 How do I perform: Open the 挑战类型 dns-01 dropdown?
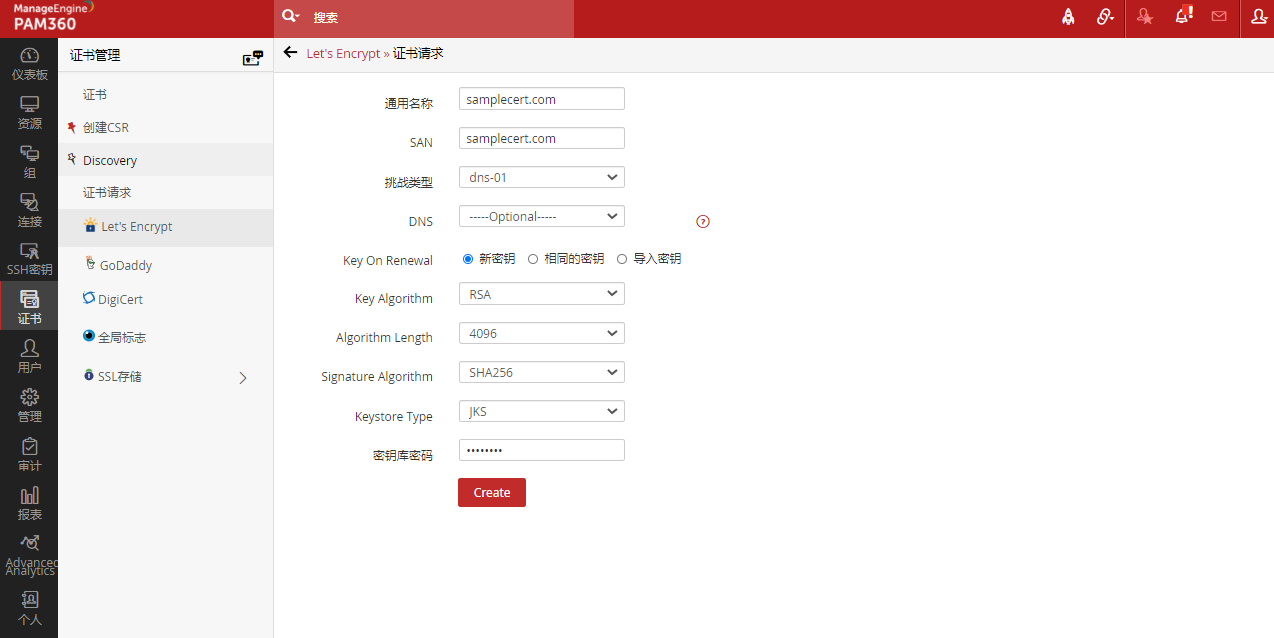coord(542,177)
